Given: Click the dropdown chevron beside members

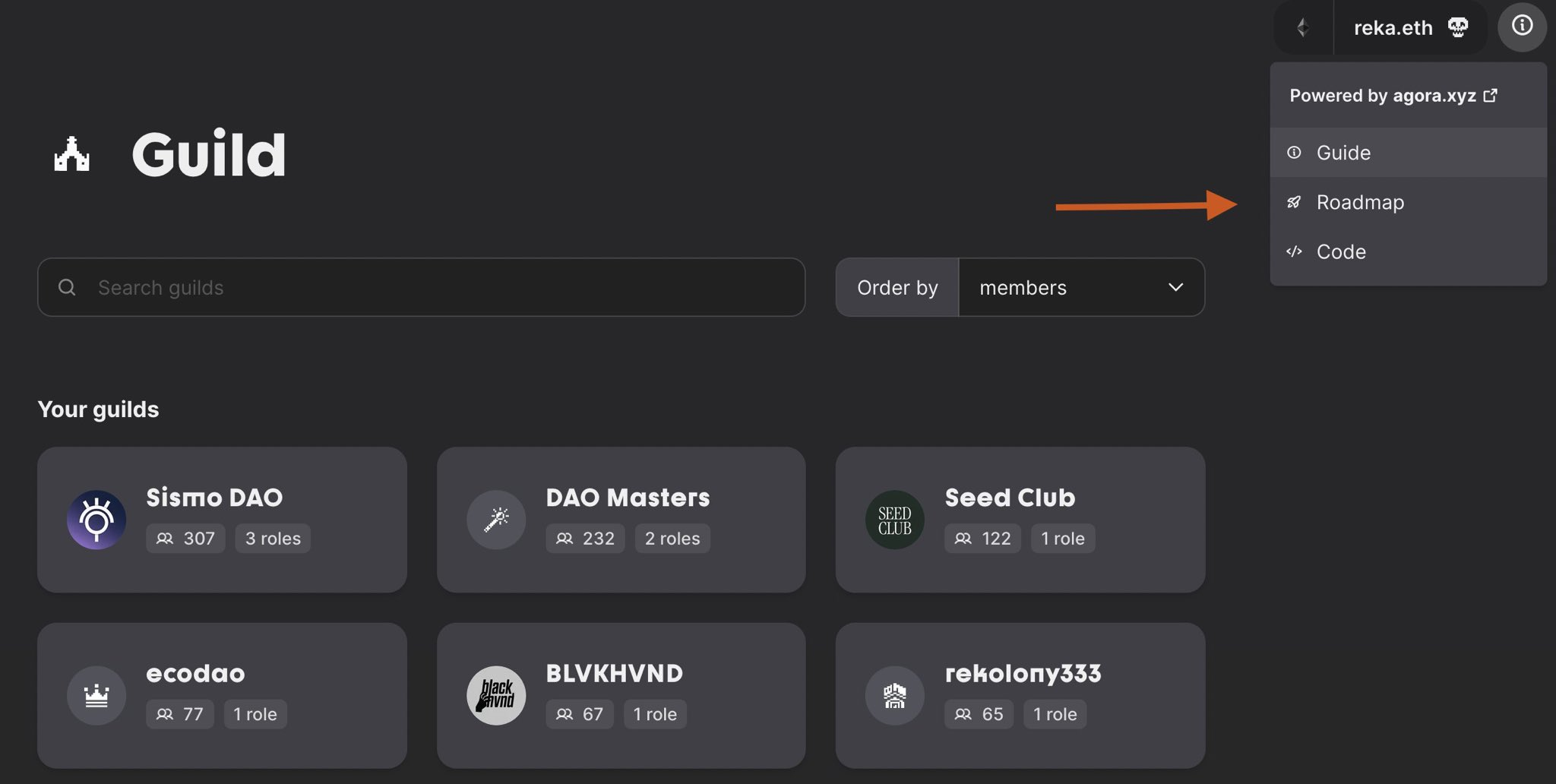Looking at the screenshot, I should tap(1175, 287).
